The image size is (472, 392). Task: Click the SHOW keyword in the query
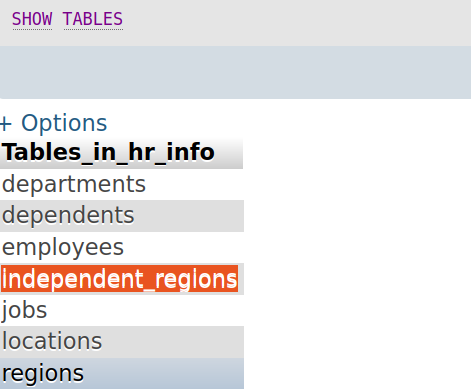click(32, 19)
